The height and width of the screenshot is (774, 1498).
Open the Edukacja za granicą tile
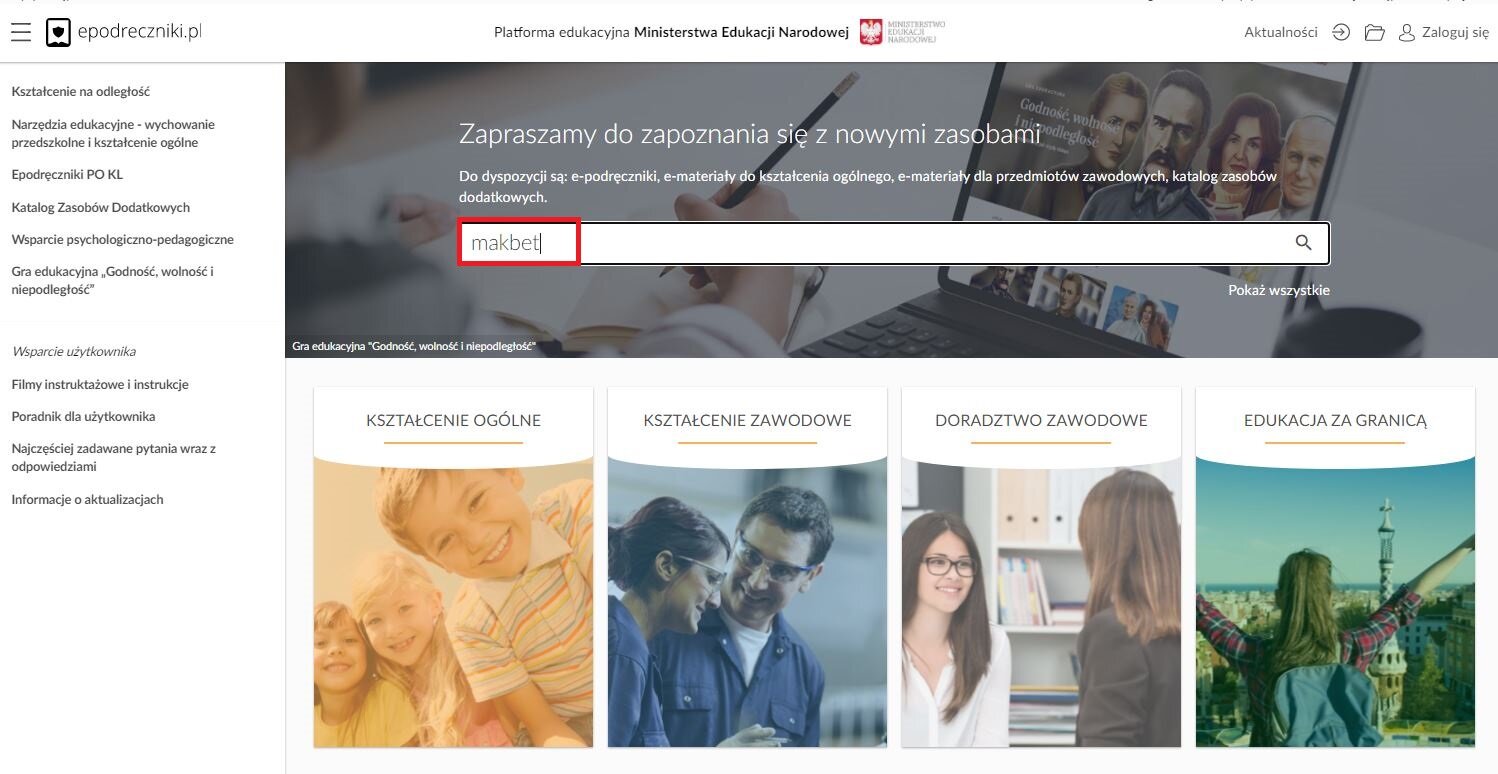pos(1335,567)
